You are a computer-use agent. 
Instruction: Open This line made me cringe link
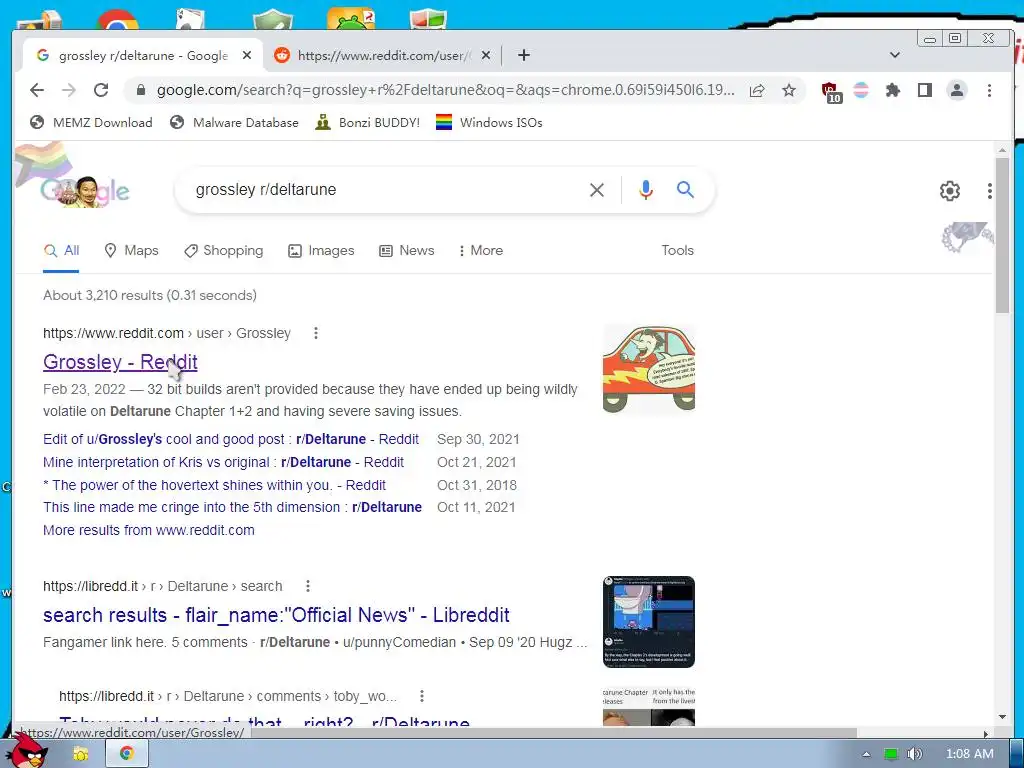click(232, 507)
